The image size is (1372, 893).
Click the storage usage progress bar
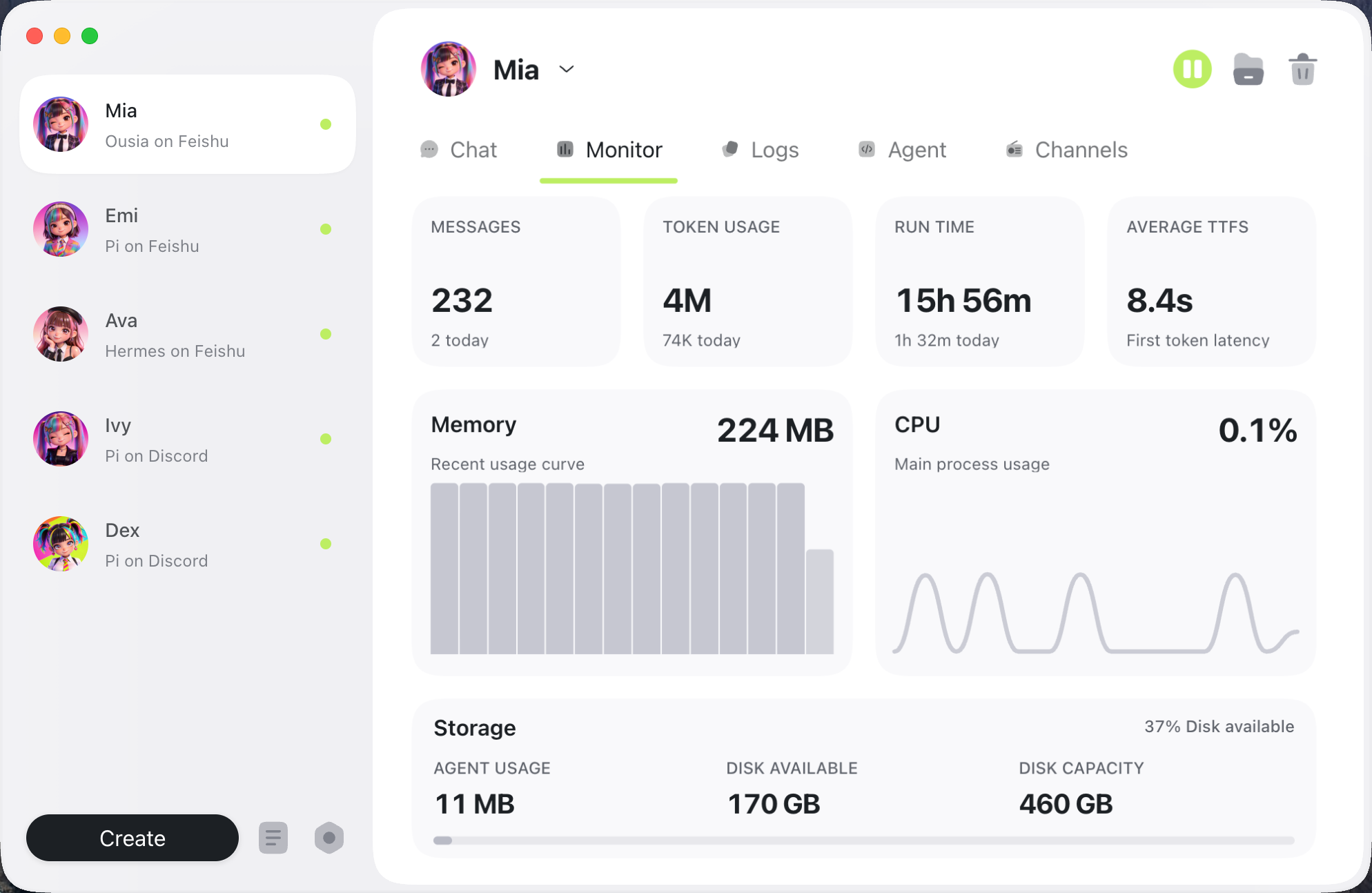click(863, 841)
